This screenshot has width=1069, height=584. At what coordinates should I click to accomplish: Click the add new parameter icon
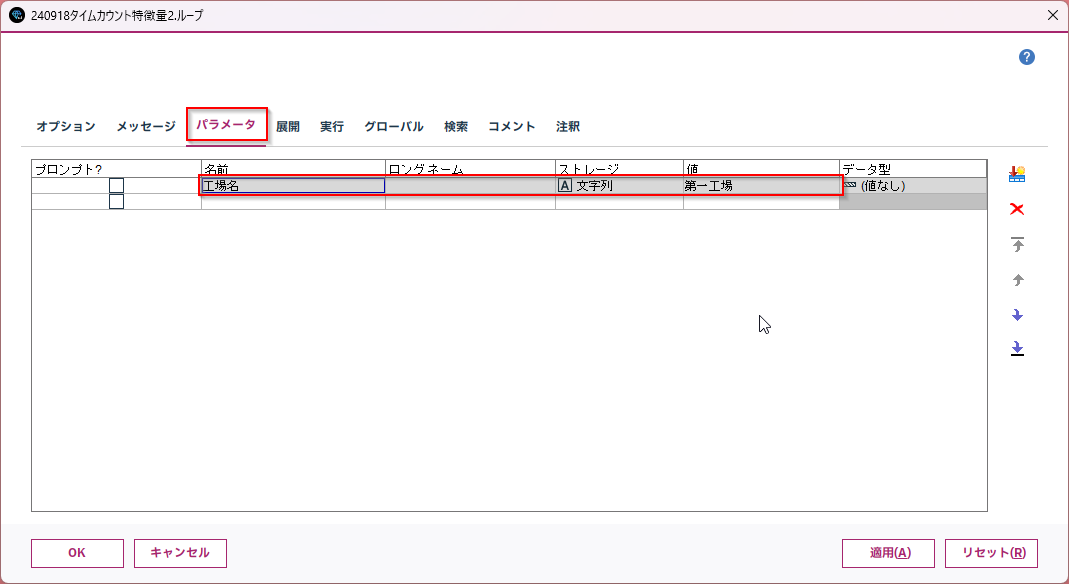pyautogui.click(x=1017, y=172)
